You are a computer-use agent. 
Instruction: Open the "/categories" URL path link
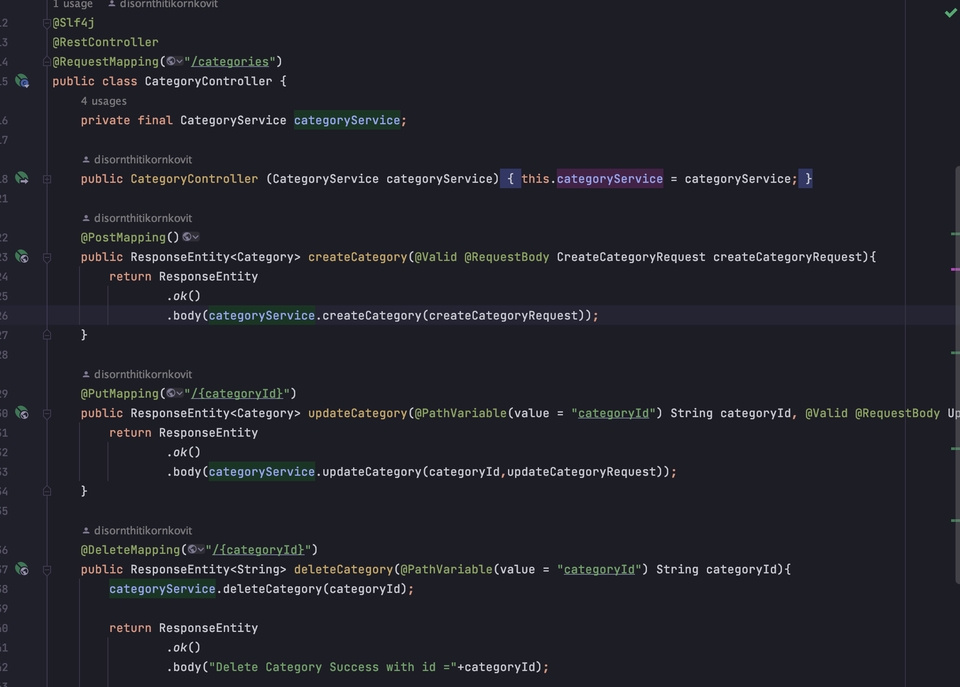pyautogui.click(x=230, y=61)
